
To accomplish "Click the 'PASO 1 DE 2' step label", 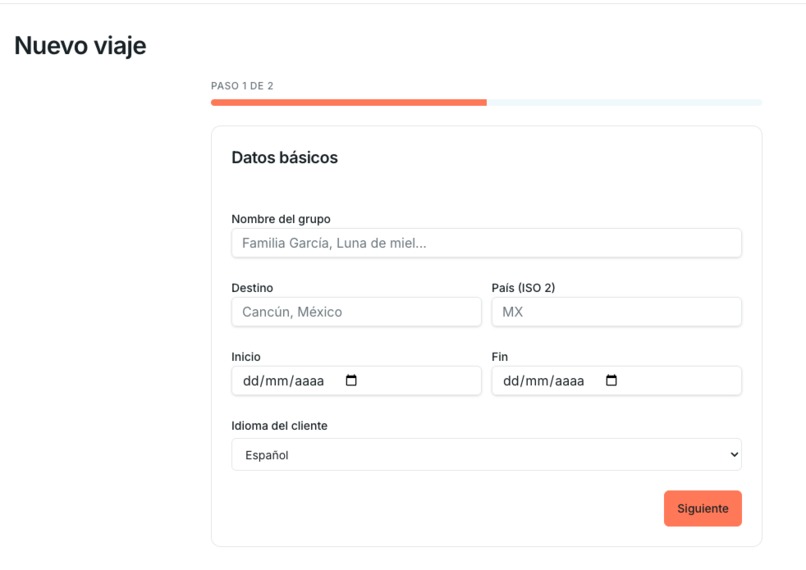I will (x=242, y=86).
